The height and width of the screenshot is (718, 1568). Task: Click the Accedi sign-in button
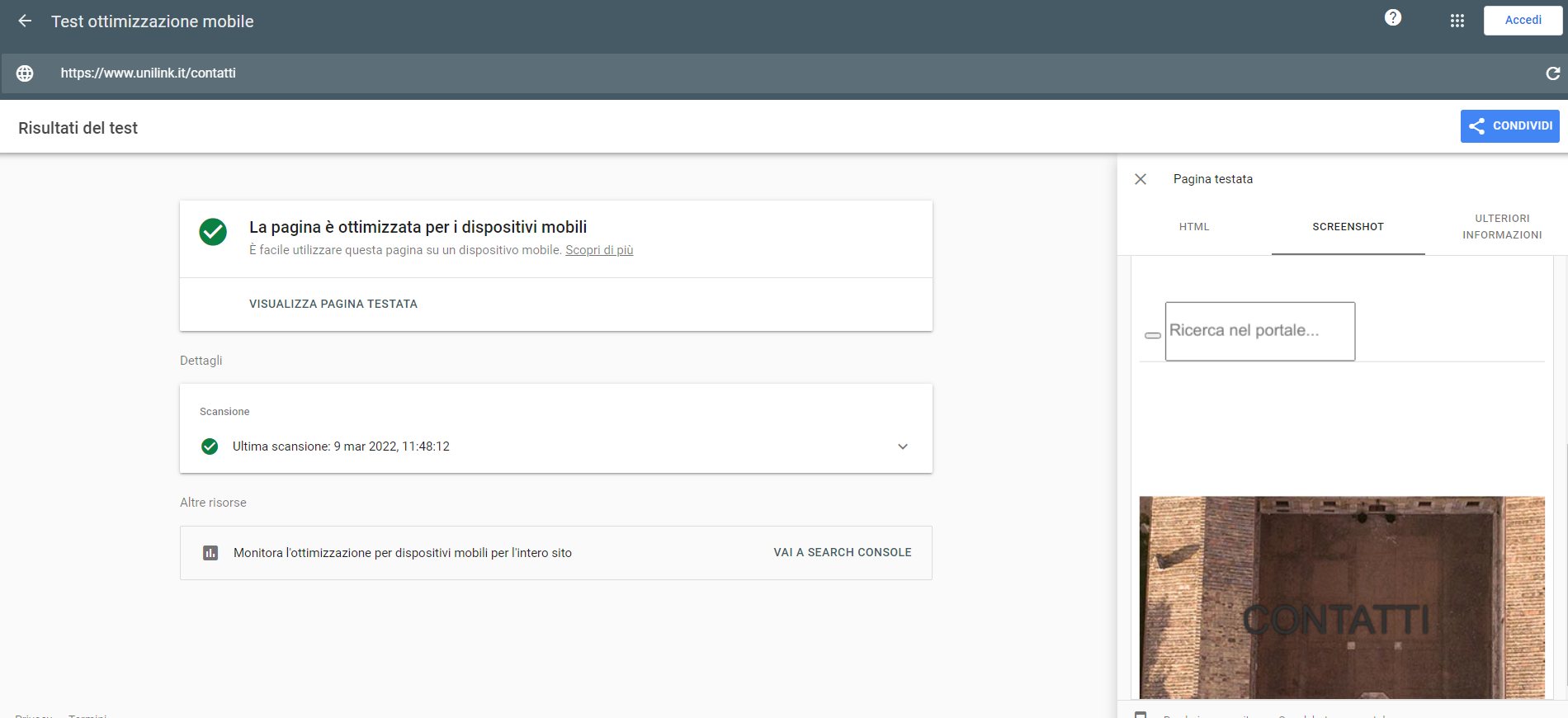(x=1523, y=21)
